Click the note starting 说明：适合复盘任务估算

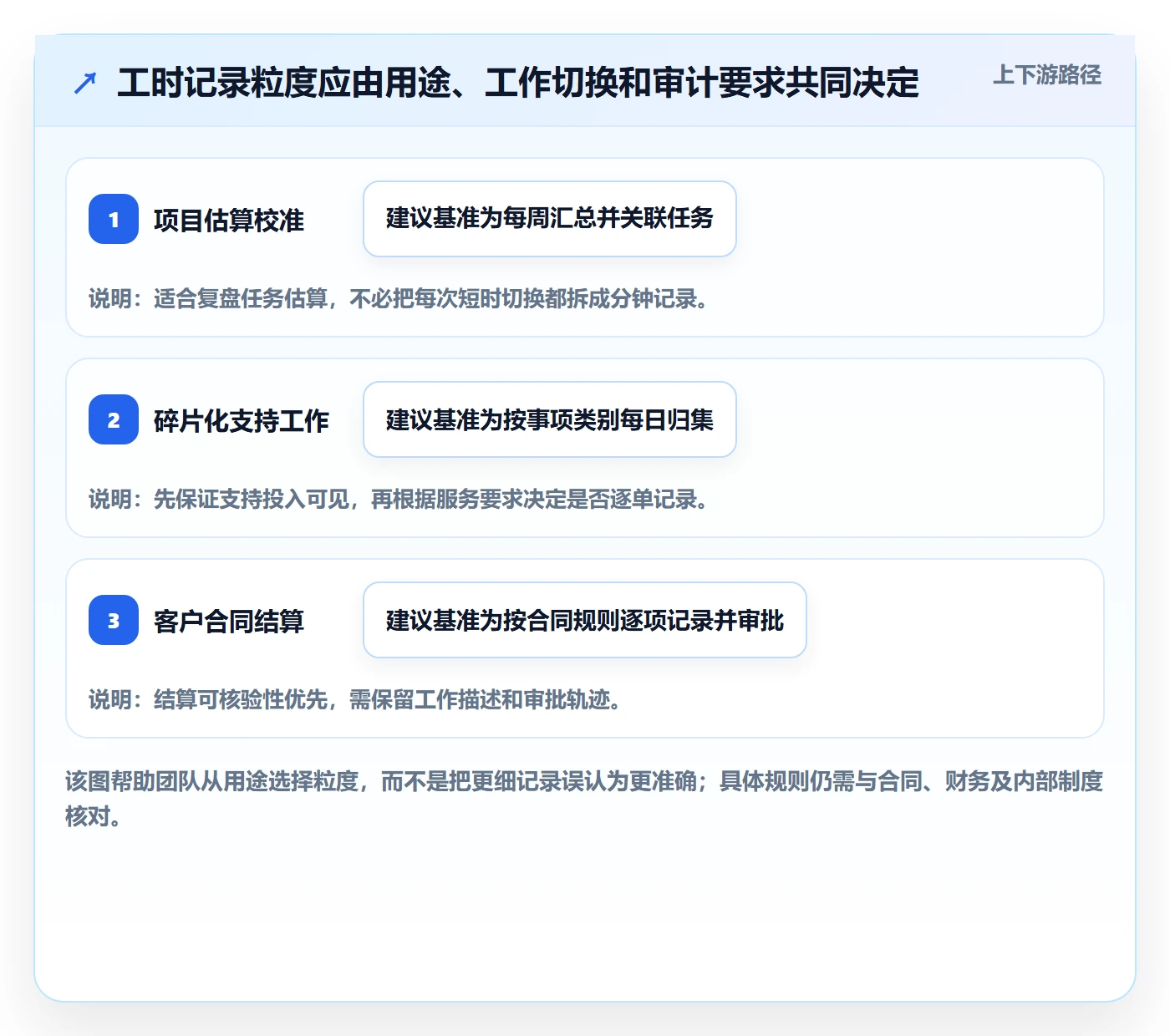400,298
